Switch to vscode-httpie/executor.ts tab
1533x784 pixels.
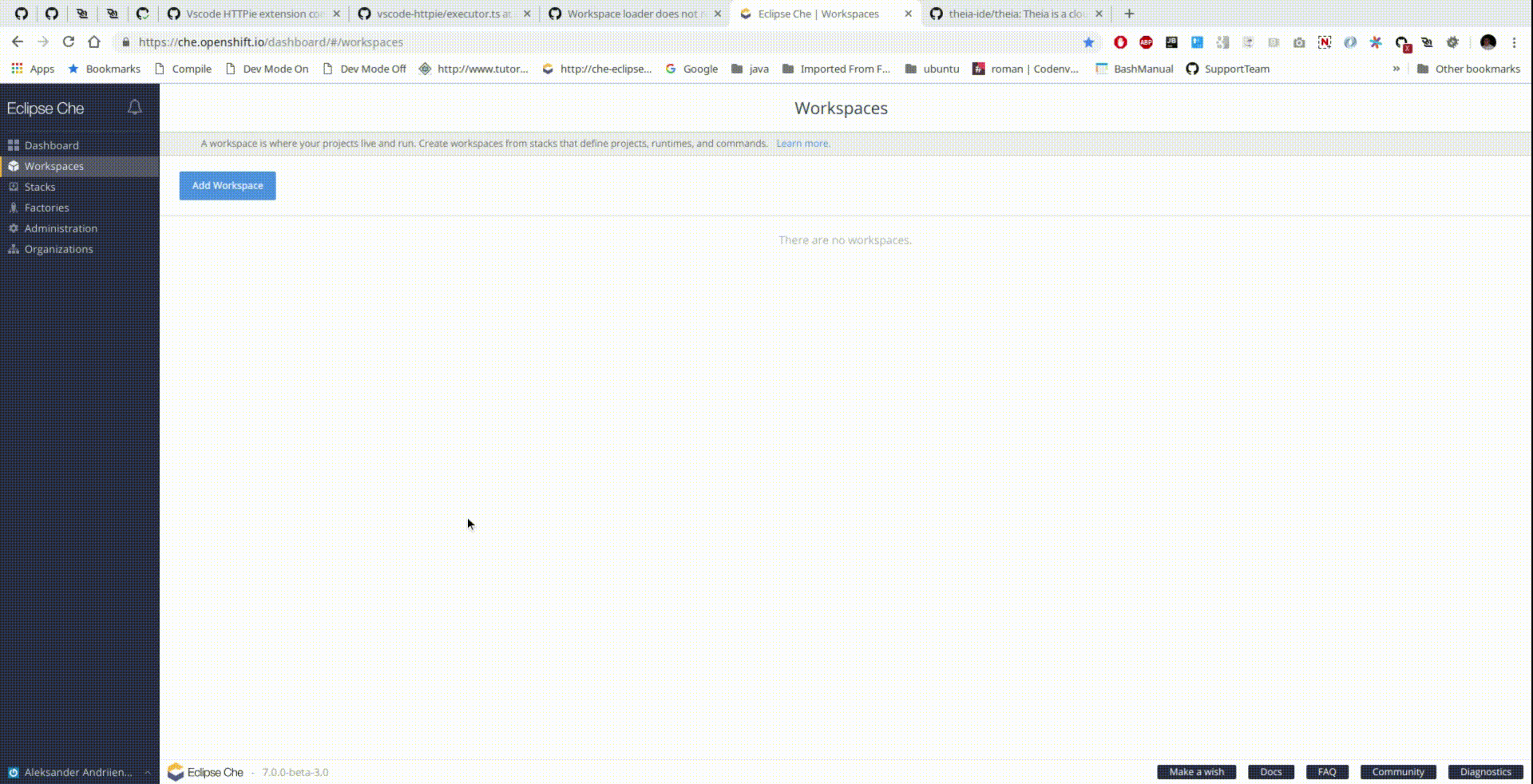pyautogui.click(x=443, y=14)
